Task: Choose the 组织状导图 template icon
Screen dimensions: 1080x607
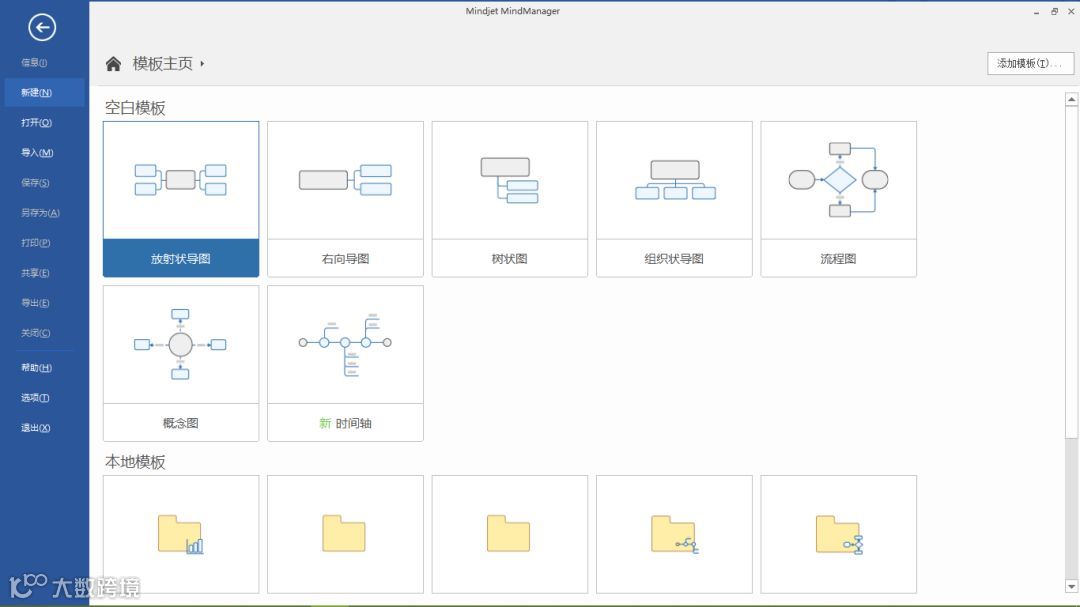Action: click(675, 180)
